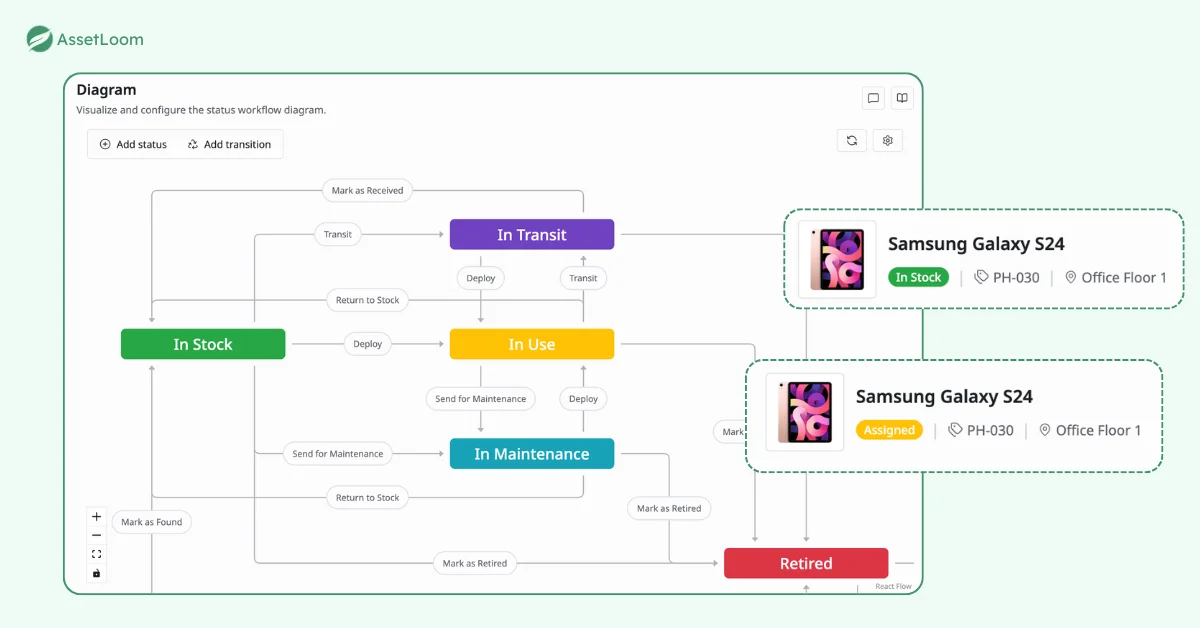
Task: Click the React Flow attribution link
Action: (x=893, y=587)
